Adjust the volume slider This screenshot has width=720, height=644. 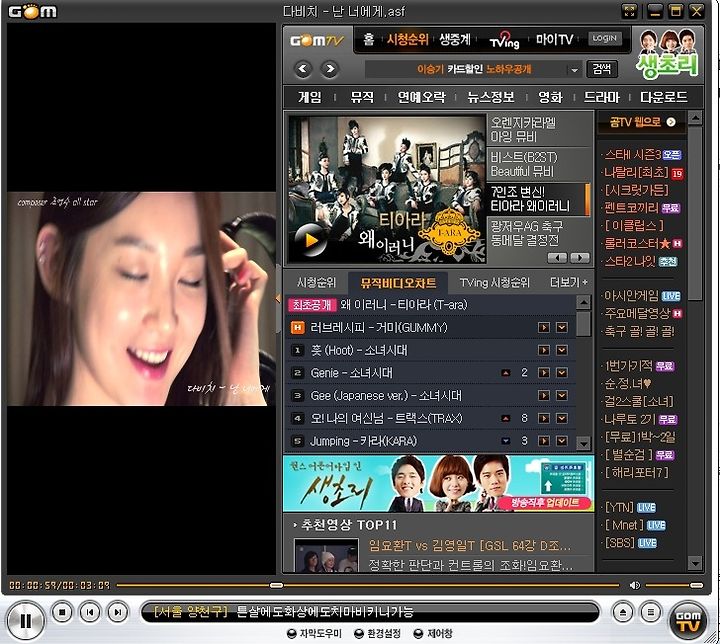(x=674, y=585)
